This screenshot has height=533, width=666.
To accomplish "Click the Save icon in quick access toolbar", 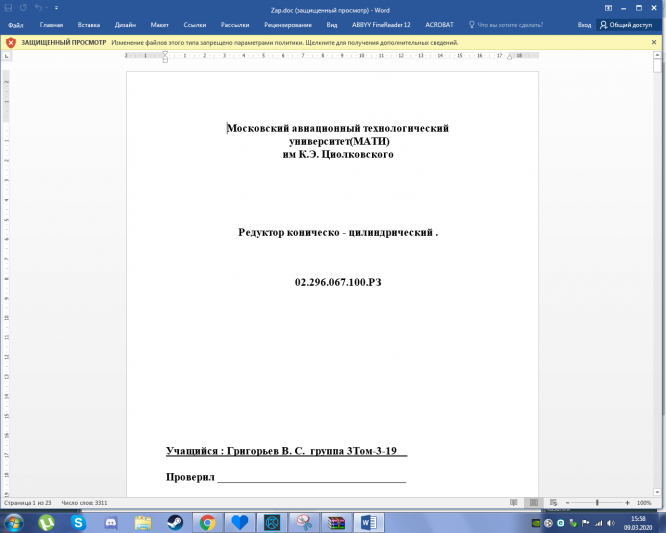I will (8, 8).
